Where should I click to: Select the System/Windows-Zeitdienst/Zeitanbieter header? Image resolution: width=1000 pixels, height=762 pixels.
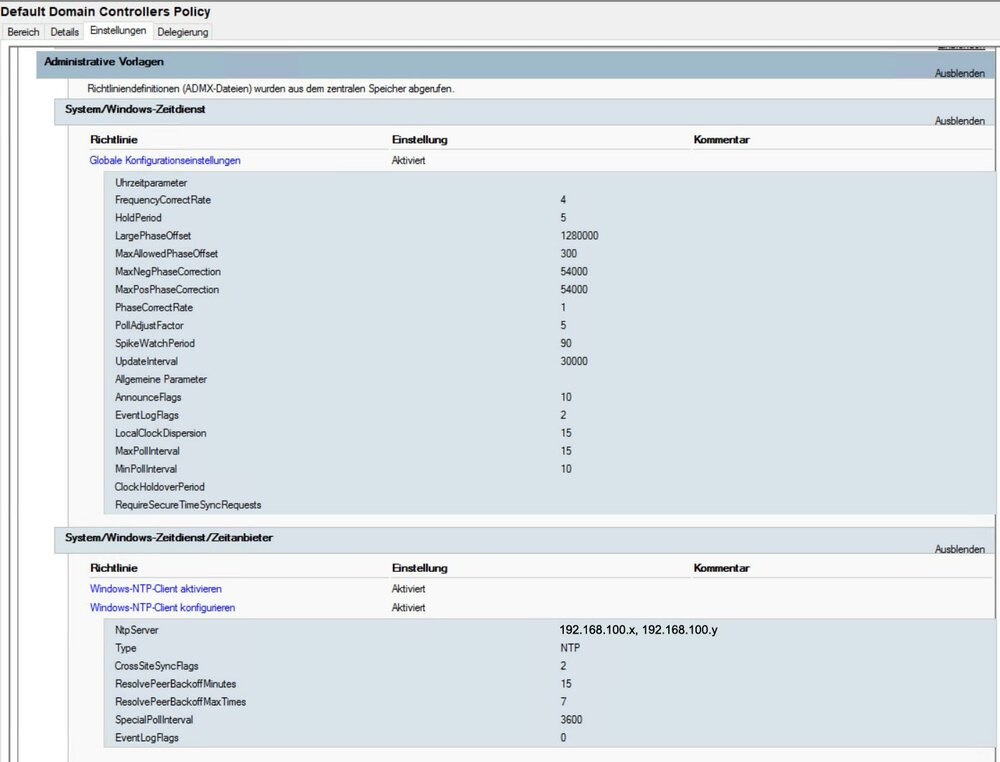169,538
